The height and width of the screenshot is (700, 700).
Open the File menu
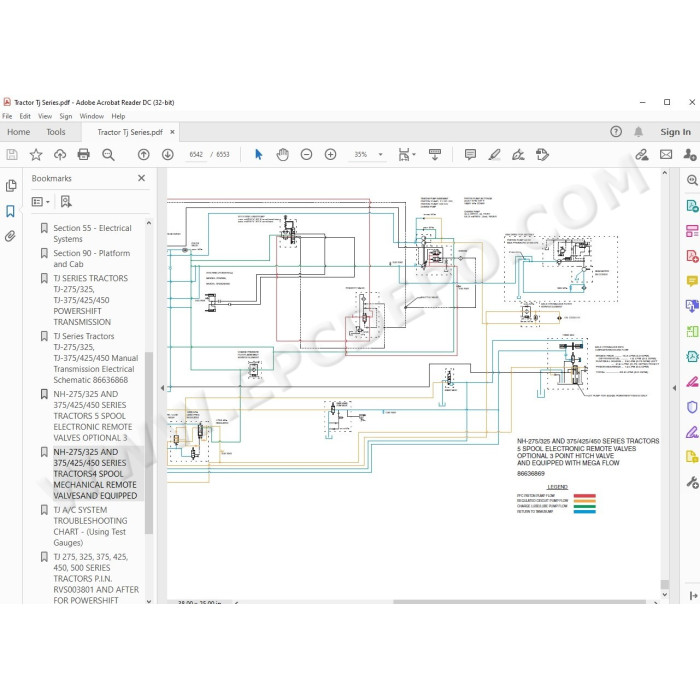[x=7, y=116]
